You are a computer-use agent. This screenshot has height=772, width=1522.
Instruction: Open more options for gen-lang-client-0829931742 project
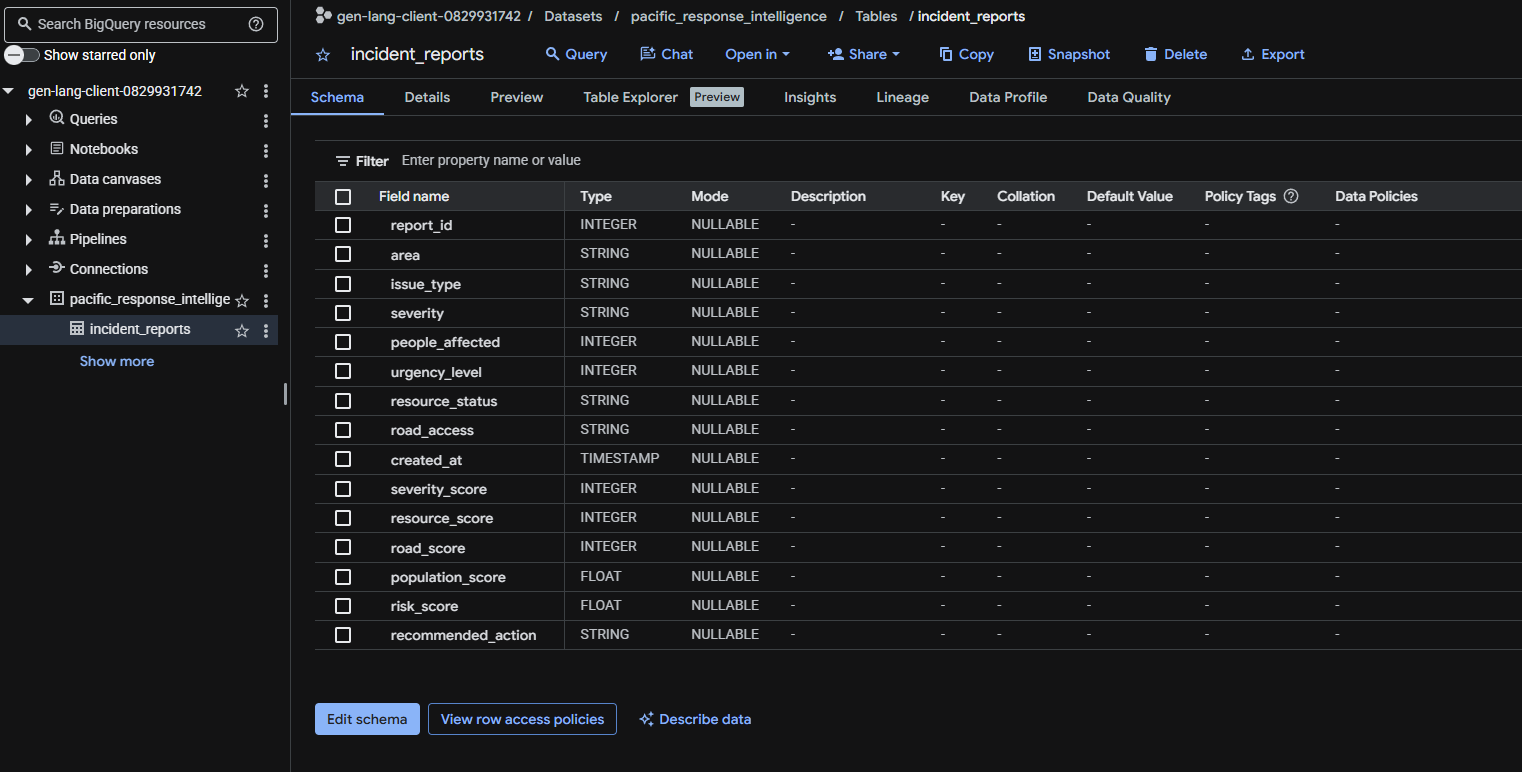(266, 91)
